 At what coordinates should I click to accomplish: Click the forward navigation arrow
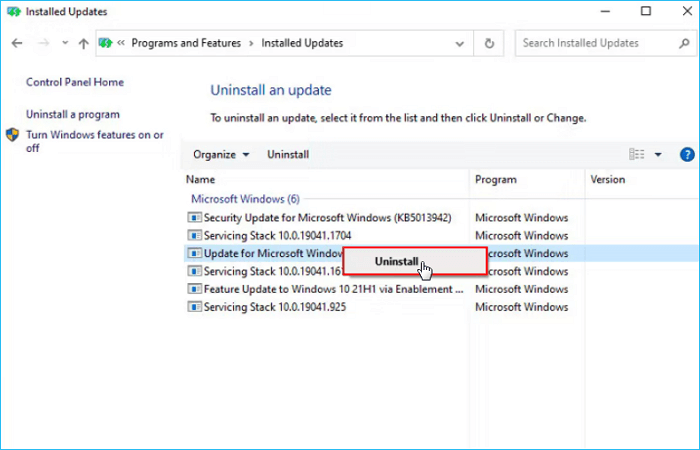43,43
